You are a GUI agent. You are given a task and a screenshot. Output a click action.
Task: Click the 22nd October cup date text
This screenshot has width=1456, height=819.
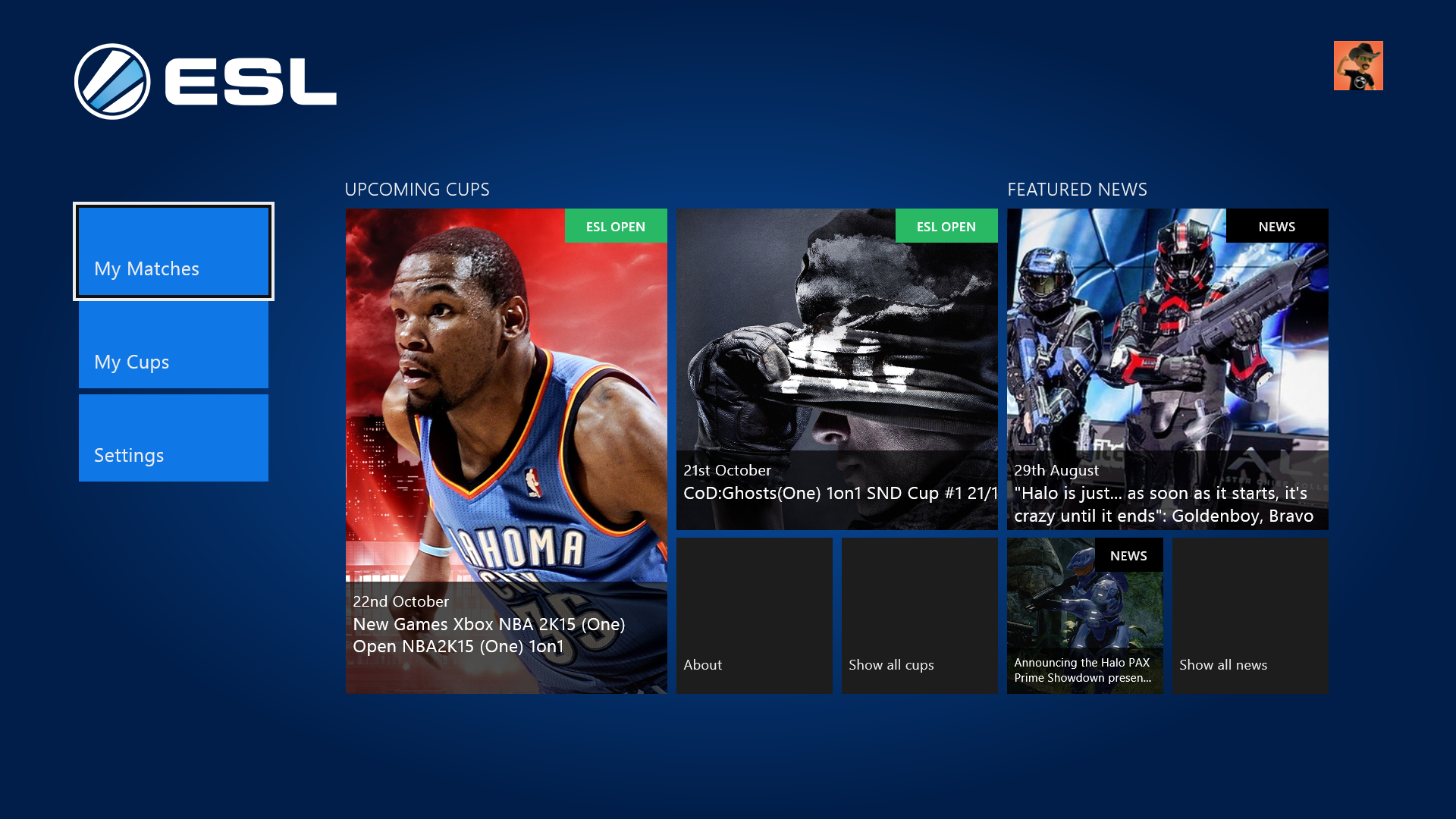click(400, 601)
